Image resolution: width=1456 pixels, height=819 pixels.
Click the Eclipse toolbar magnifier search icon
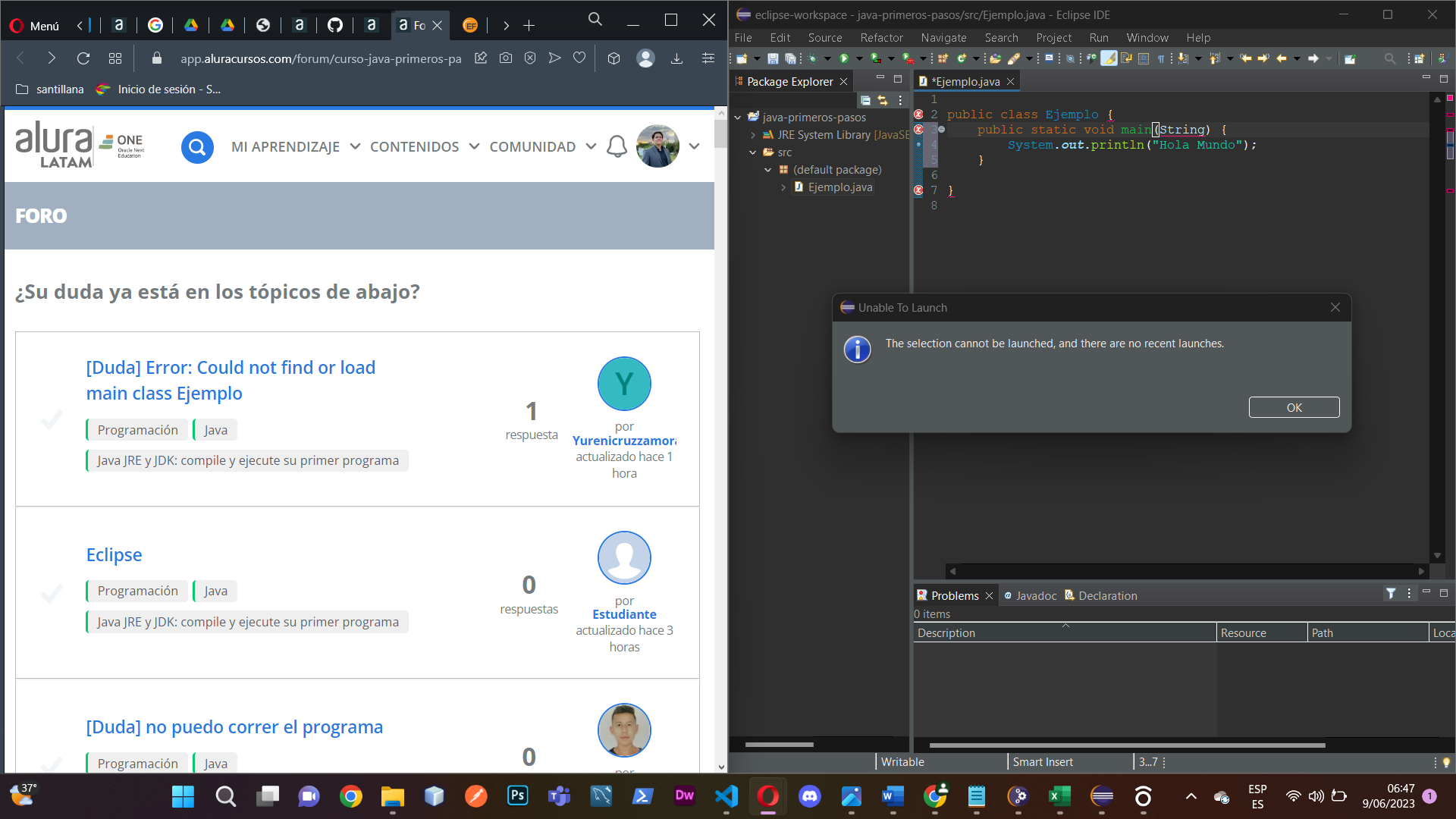pos(1389,58)
